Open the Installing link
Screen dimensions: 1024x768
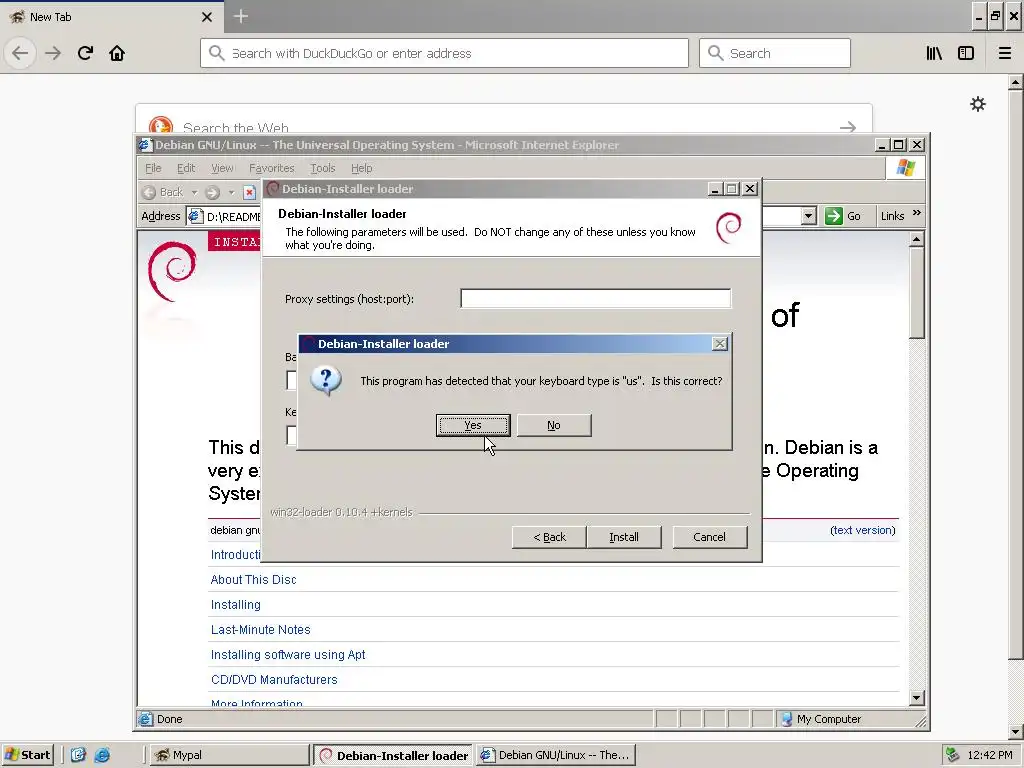point(236,605)
